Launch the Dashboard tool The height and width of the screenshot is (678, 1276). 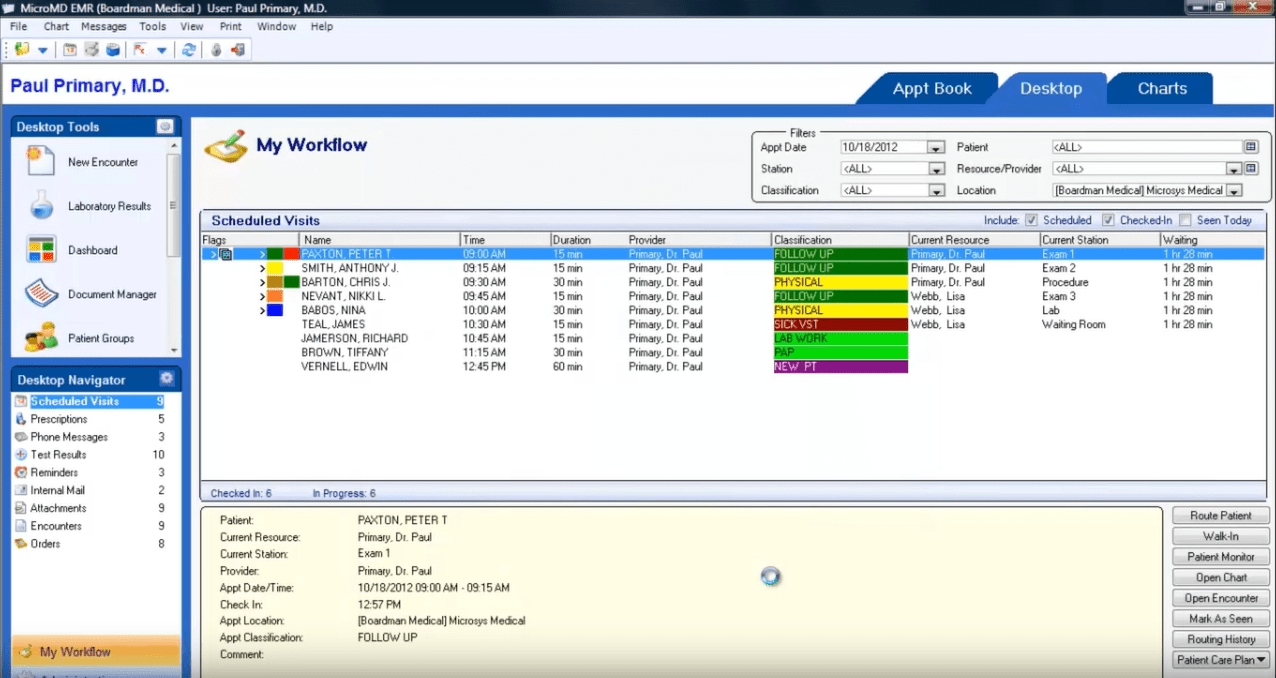[42, 250]
